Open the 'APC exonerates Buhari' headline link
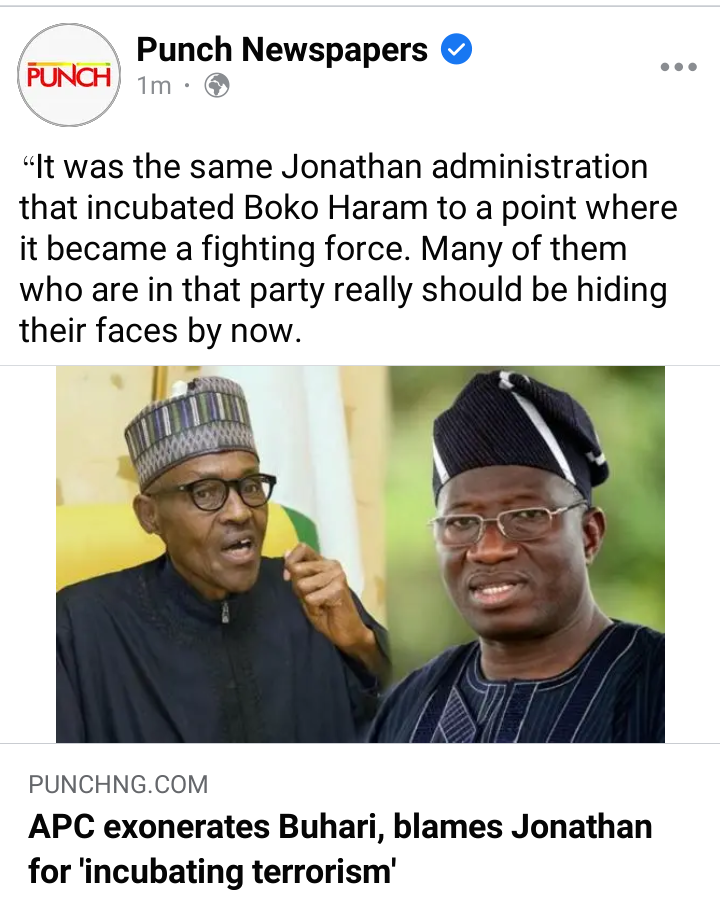Image resolution: width=720 pixels, height=904 pixels. click(340, 849)
